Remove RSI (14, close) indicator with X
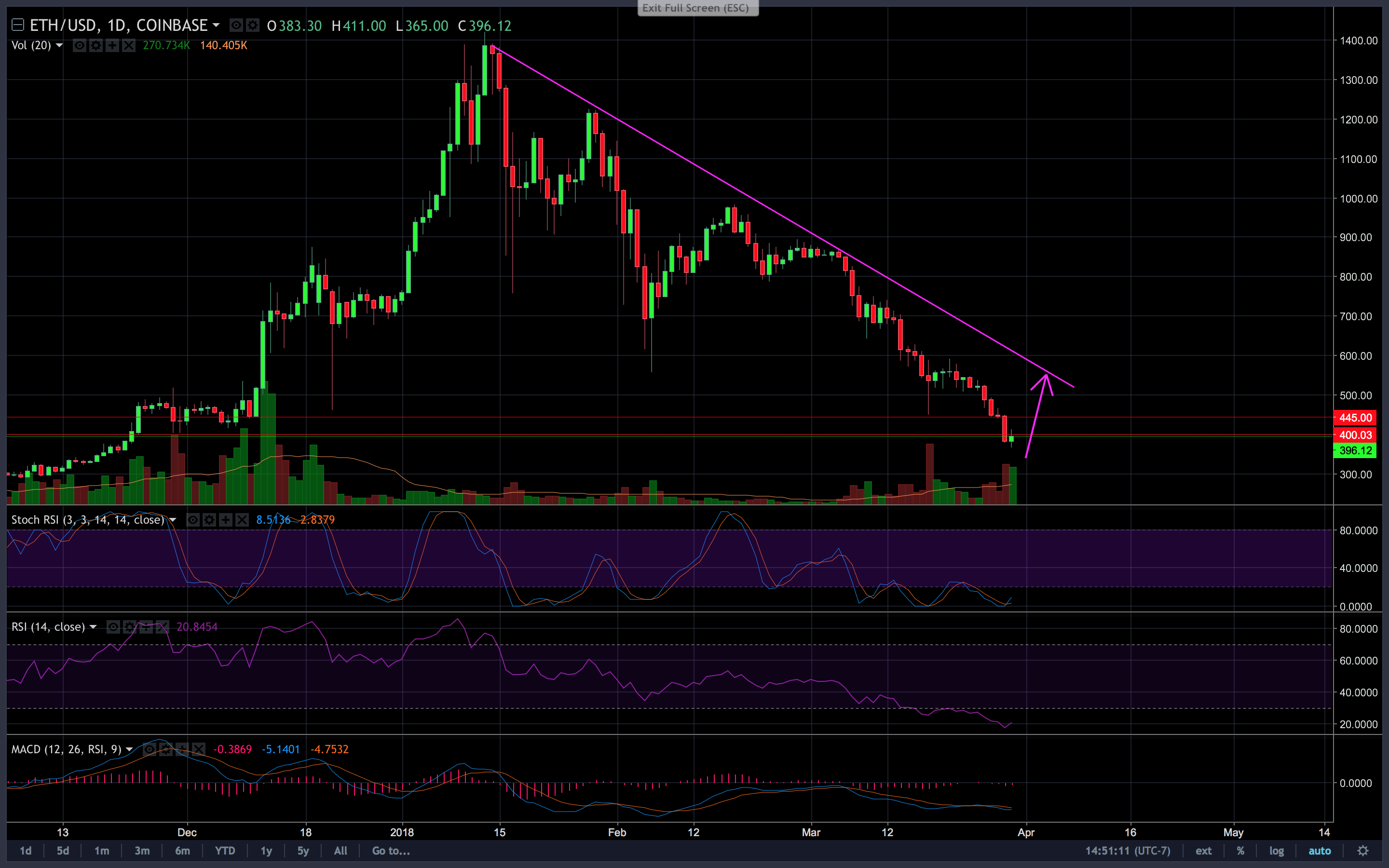Viewport: 1389px width, 868px height. (163, 627)
